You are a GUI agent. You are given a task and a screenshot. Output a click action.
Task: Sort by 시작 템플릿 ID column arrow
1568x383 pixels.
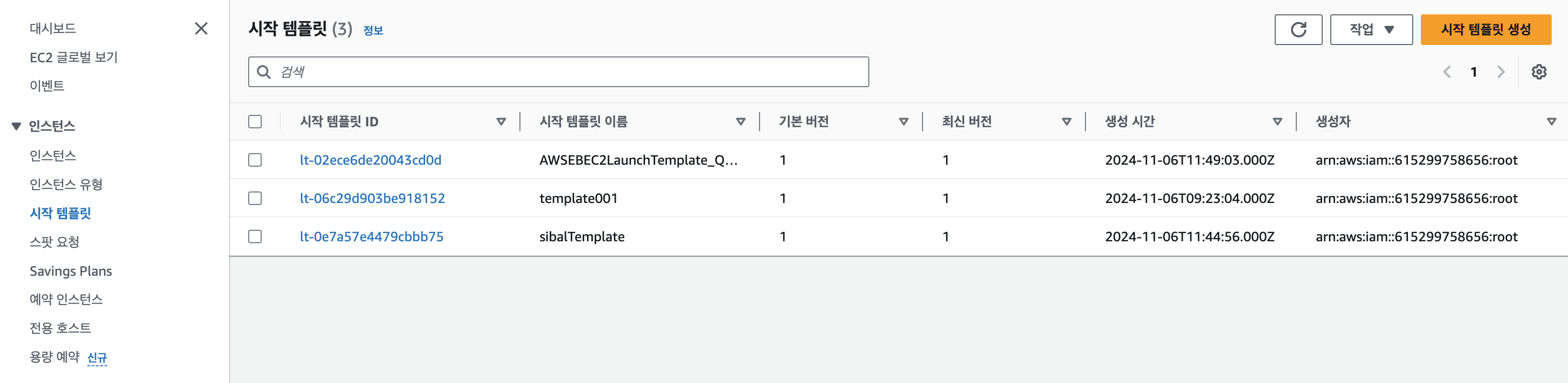[x=501, y=122]
